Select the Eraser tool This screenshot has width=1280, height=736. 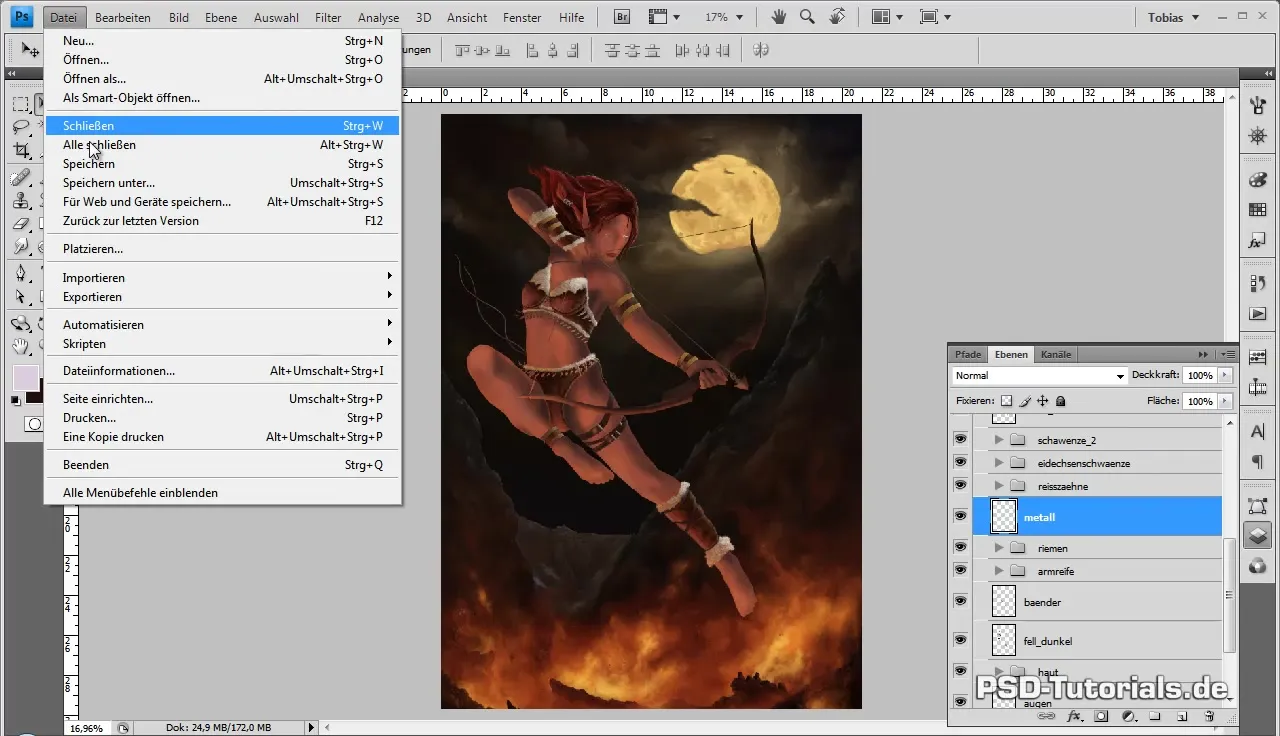[x=21, y=224]
